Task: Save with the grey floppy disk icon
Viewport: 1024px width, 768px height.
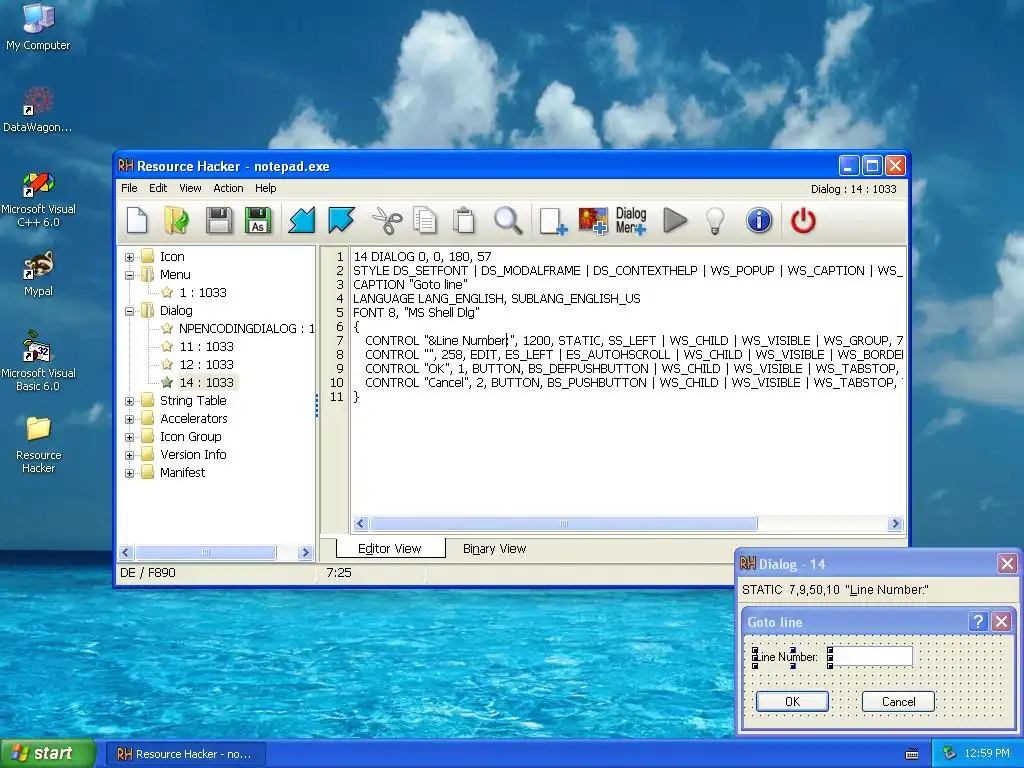Action: [x=219, y=220]
